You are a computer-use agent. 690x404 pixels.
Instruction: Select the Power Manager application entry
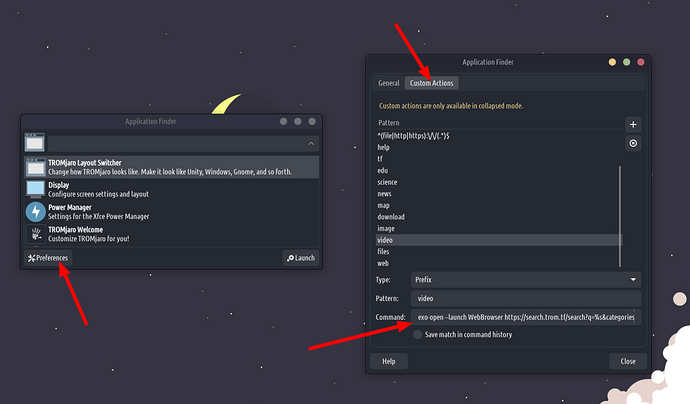click(x=172, y=212)
